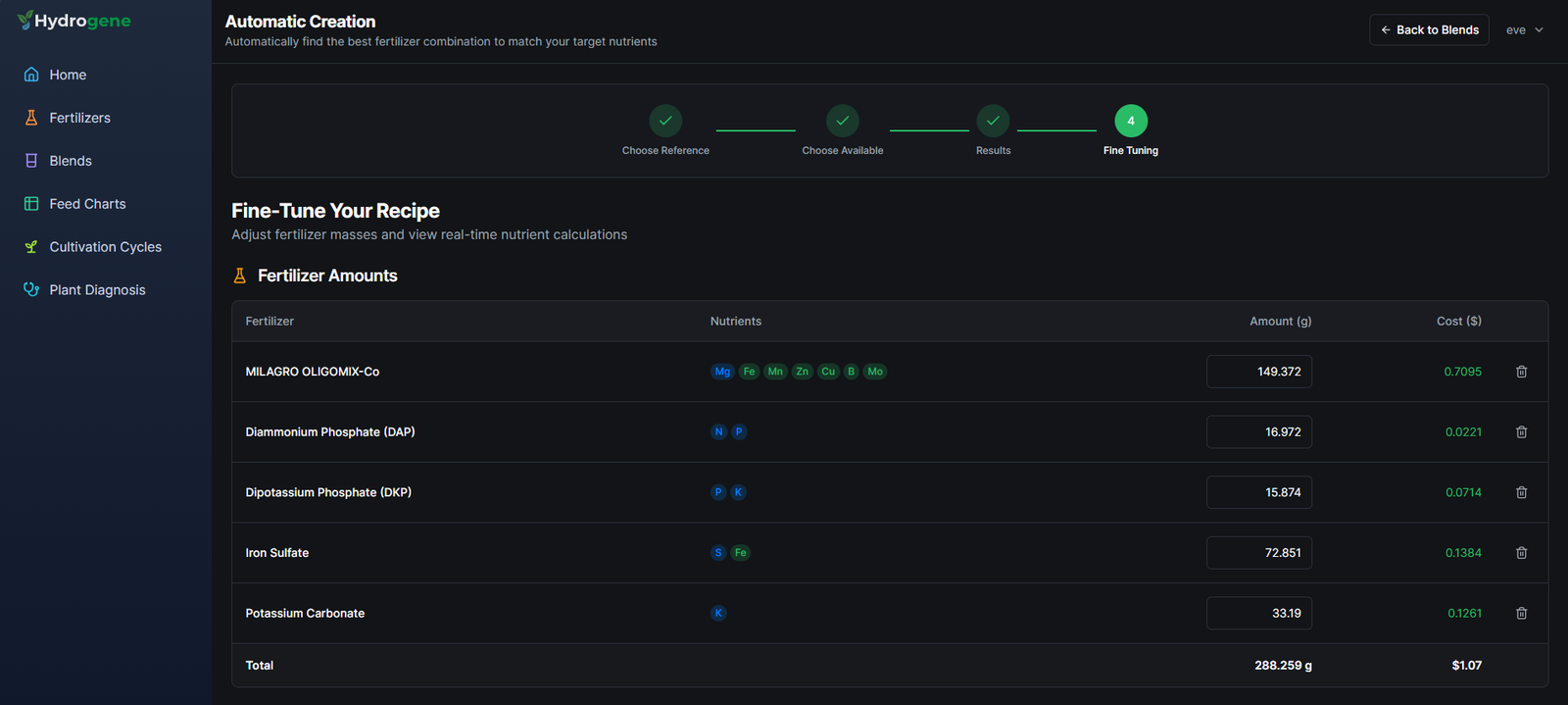1568x705 pixels.
Task: Select the Cultivation Cycles sprout icon
Action: (x=31, y=247)
